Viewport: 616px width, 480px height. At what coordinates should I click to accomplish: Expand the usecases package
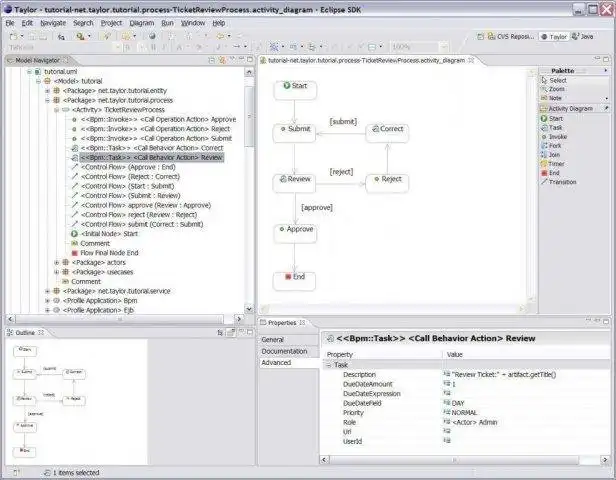(57, 272)
